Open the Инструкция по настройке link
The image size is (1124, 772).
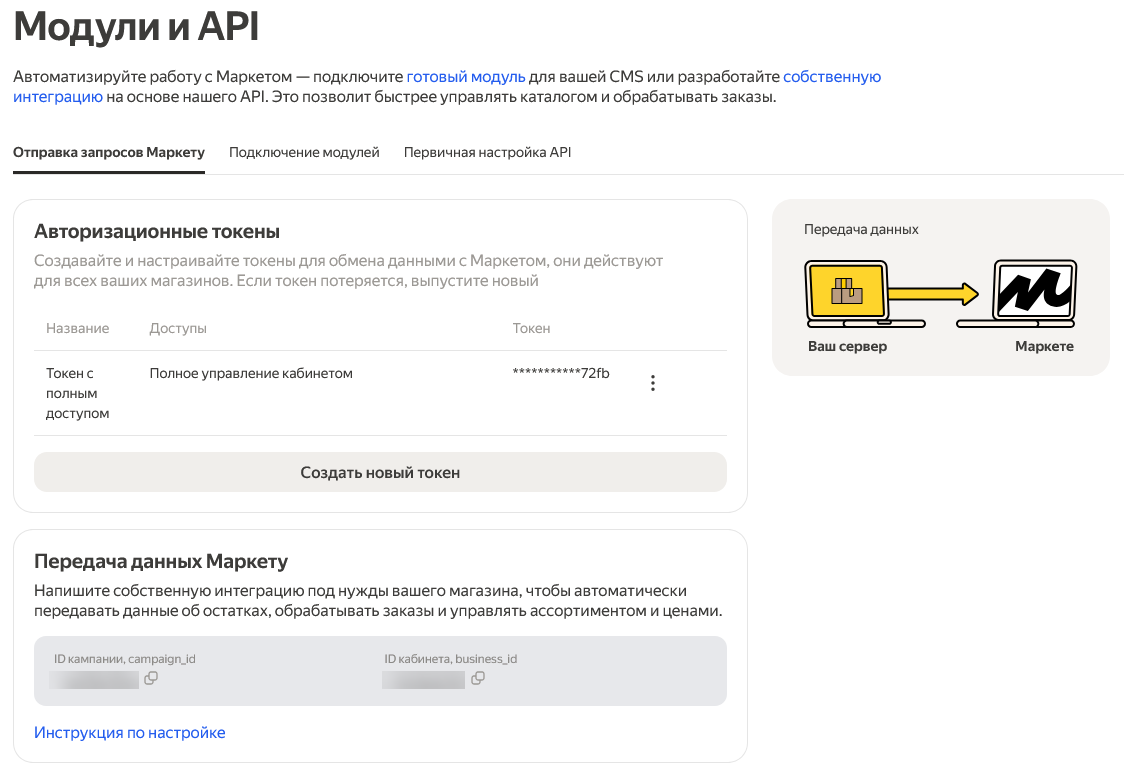(130, 733)
